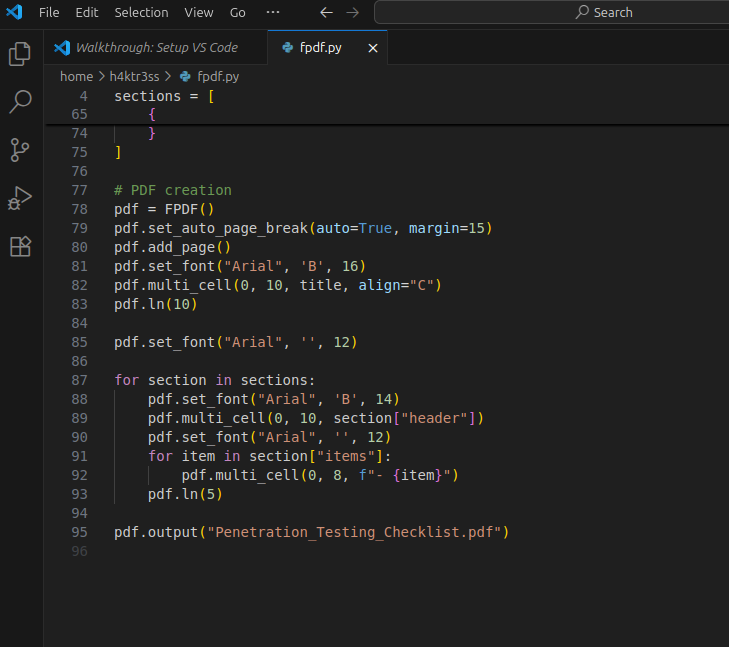Open the Selection menu
This screenshot has width=729, height=647.
click(x=141, y=13)
